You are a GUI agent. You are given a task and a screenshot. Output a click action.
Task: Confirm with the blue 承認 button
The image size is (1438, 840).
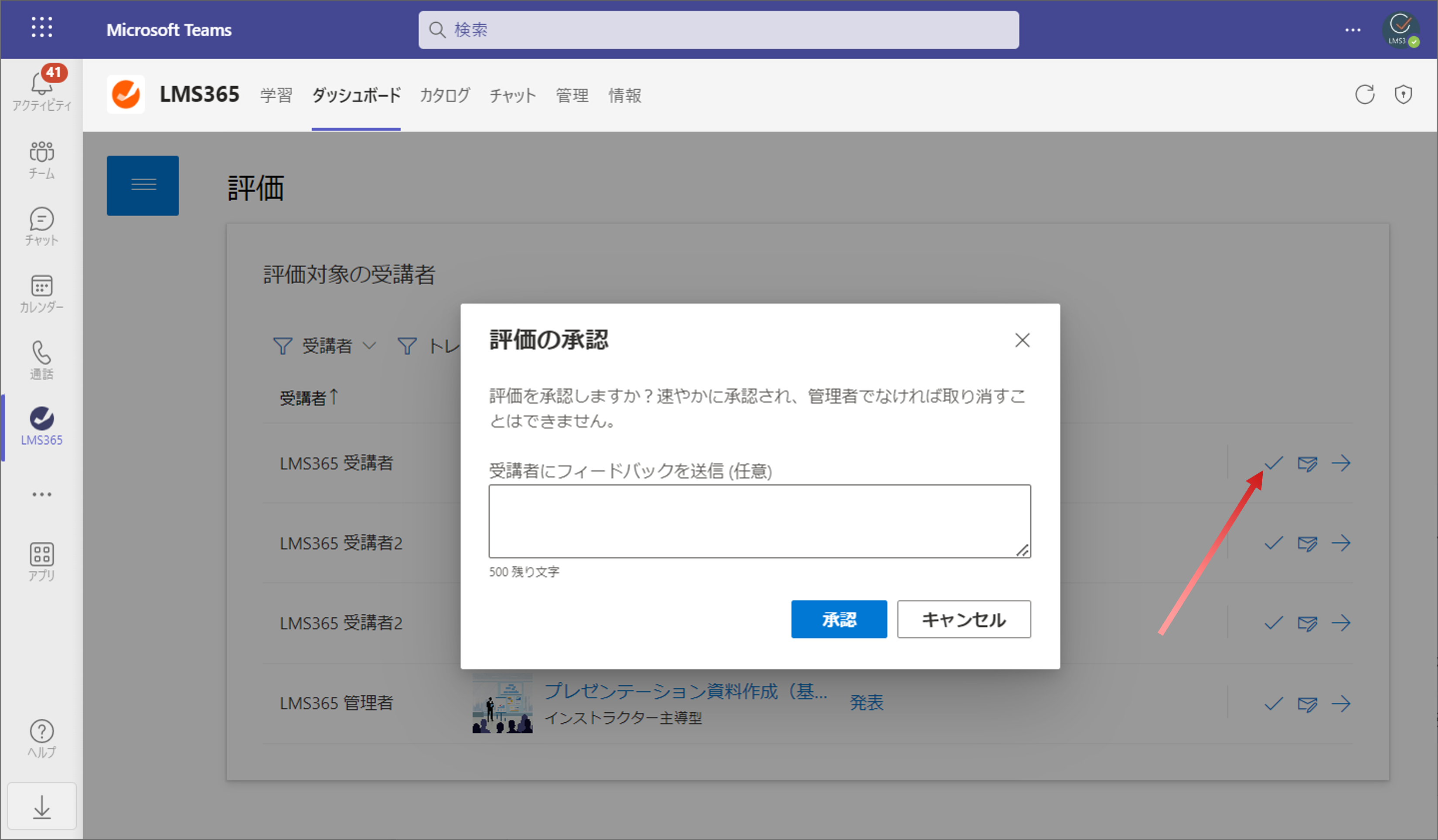coord(839,619)
